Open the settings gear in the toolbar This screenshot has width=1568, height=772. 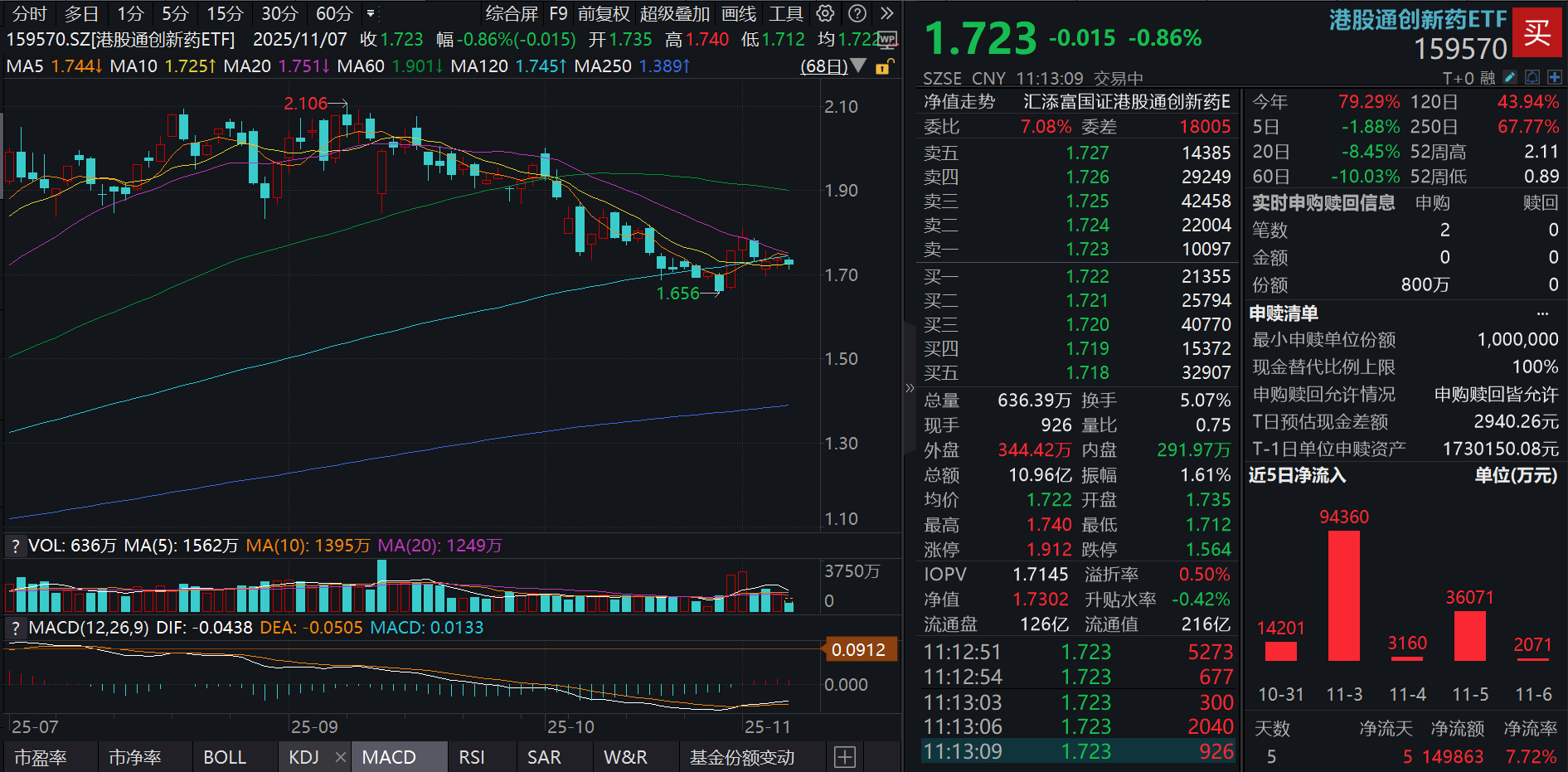(x=825, y=13)
